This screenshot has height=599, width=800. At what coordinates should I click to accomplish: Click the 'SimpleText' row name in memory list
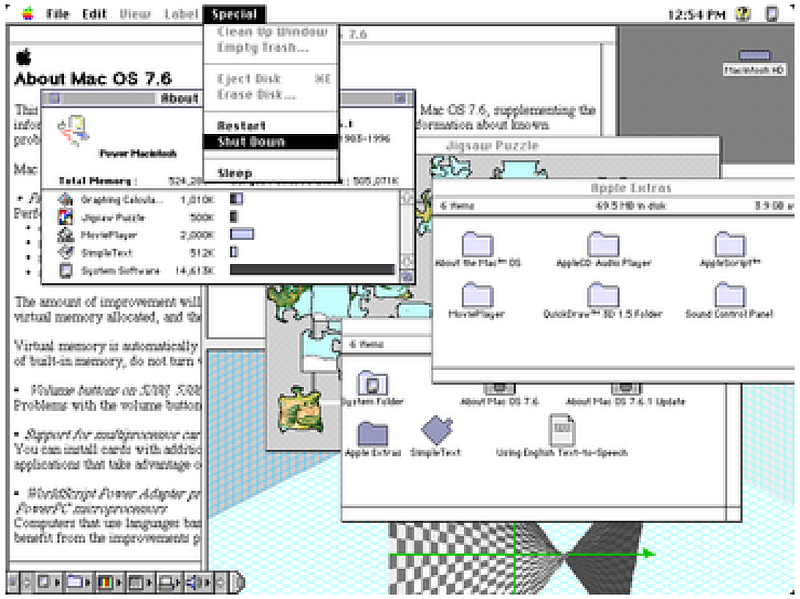click(107, 253)
